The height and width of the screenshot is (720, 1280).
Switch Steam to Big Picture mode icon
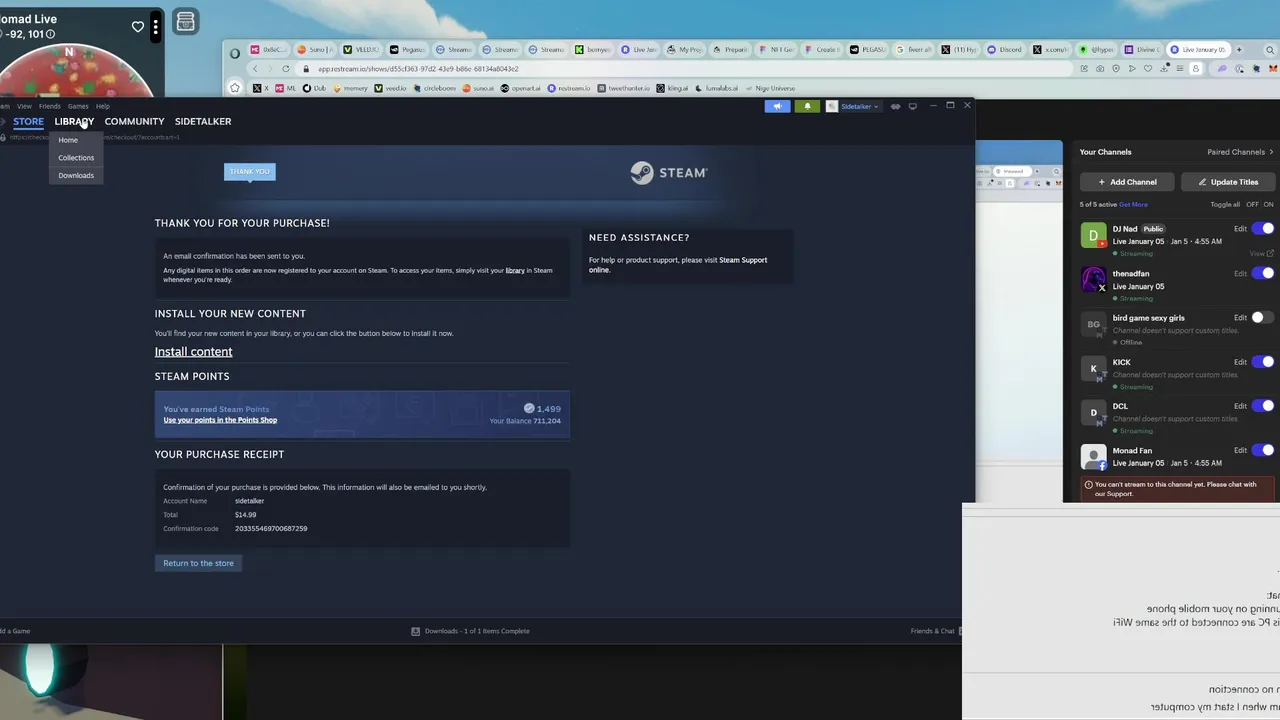coord(912,106)
